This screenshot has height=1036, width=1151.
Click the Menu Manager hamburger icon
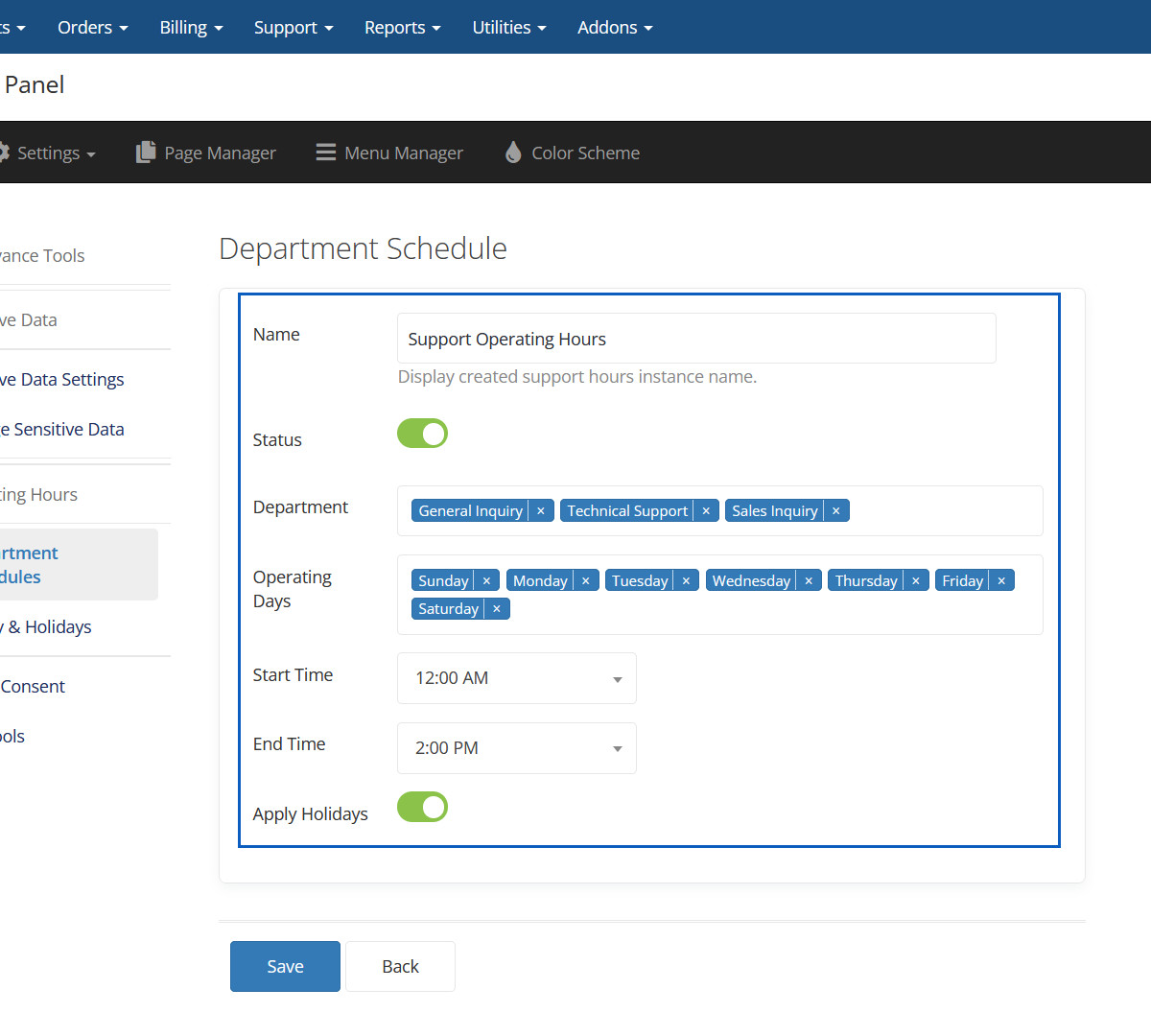326,153
